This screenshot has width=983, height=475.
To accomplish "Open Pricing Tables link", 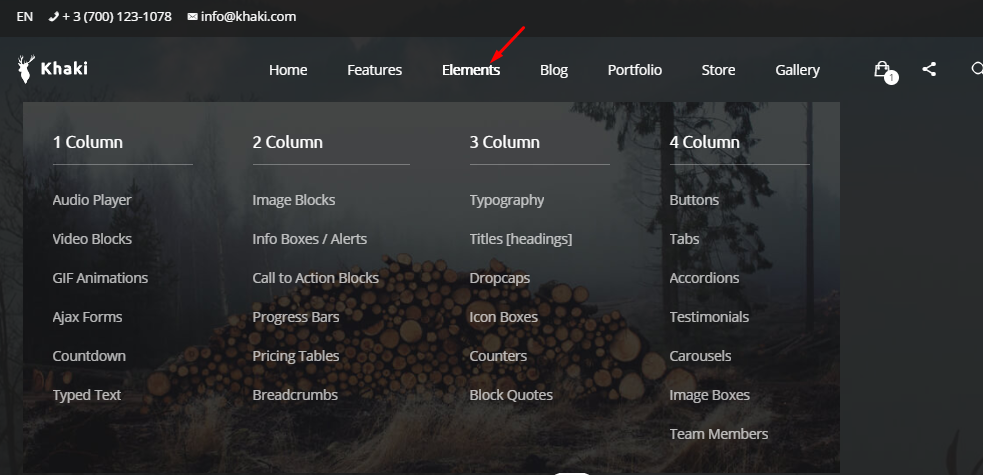I will (x=296, y=356).
